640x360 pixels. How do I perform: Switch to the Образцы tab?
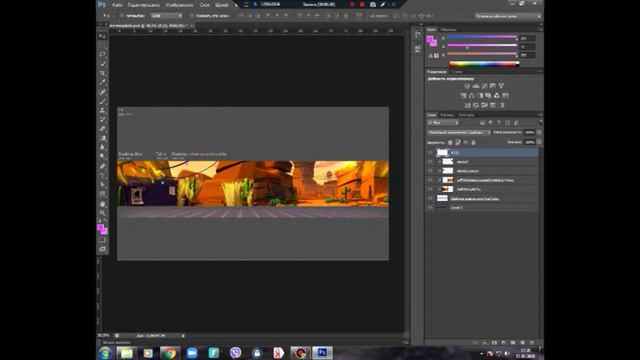point(448,30)
